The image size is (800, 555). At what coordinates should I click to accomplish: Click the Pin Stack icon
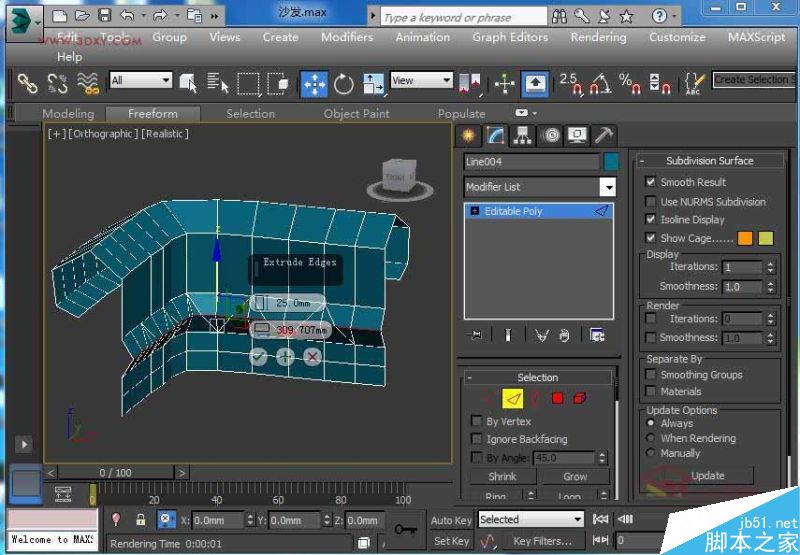(x=476, y=335)
